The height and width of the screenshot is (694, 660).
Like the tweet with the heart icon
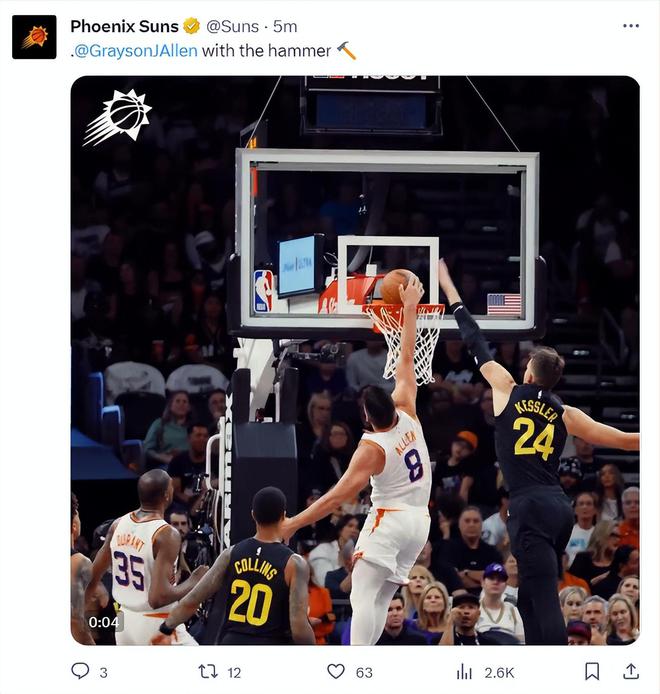pyautogui.click(x=336, y=671)
